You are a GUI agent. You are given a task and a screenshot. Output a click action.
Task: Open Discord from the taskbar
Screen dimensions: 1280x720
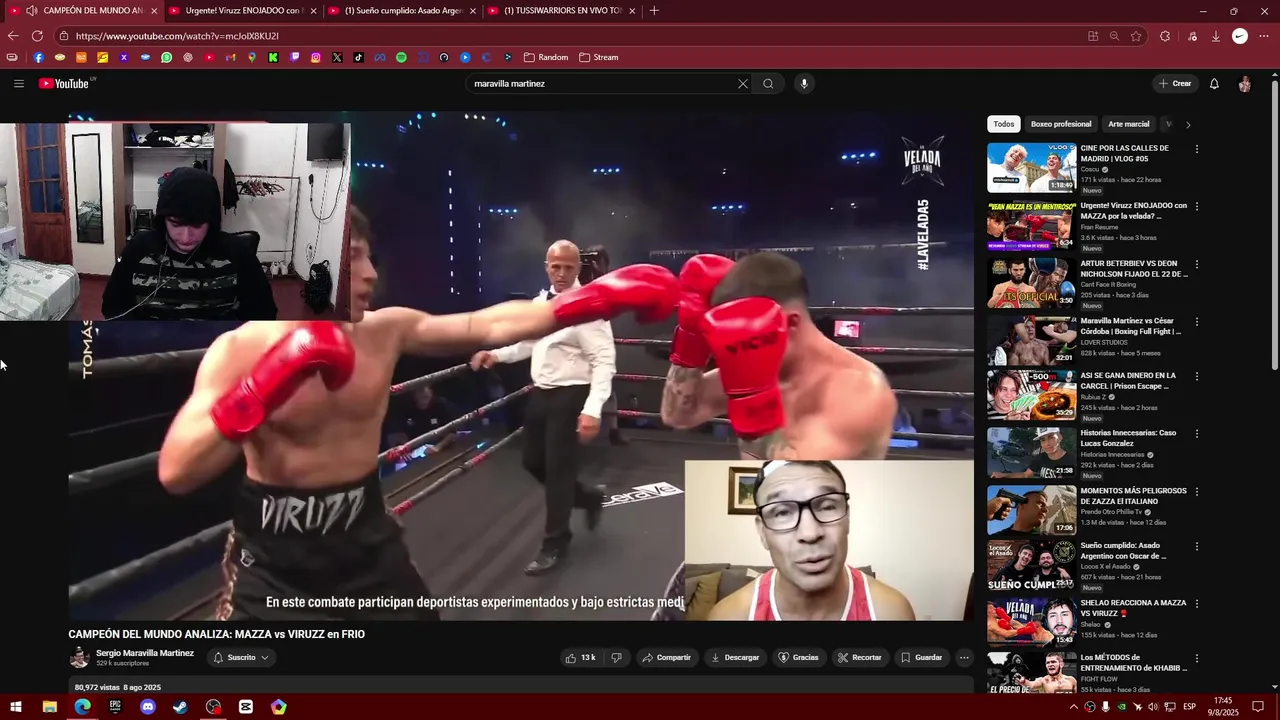pos(148,707)
